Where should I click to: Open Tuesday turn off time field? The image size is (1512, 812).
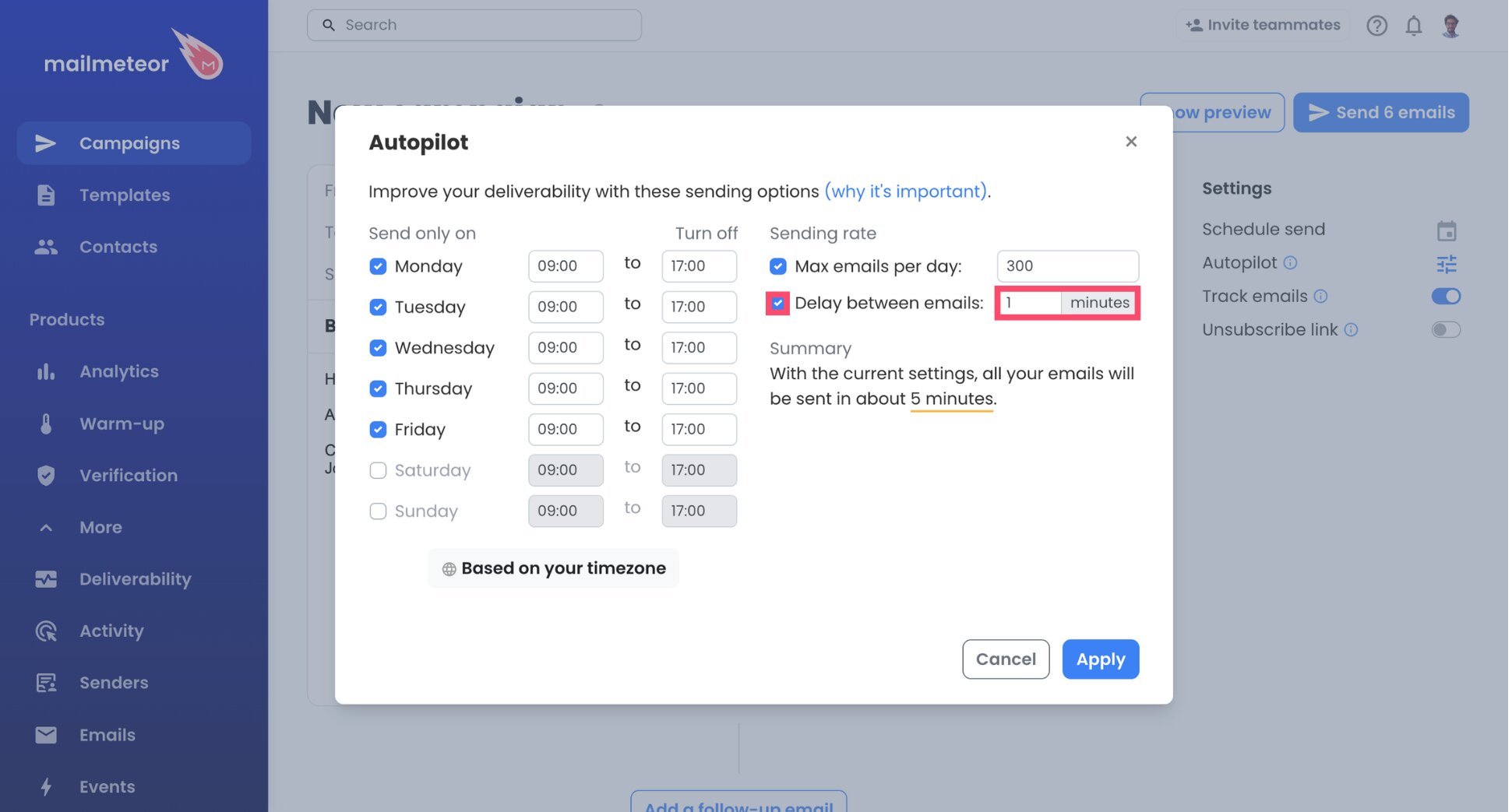click(x=700, y=307)
